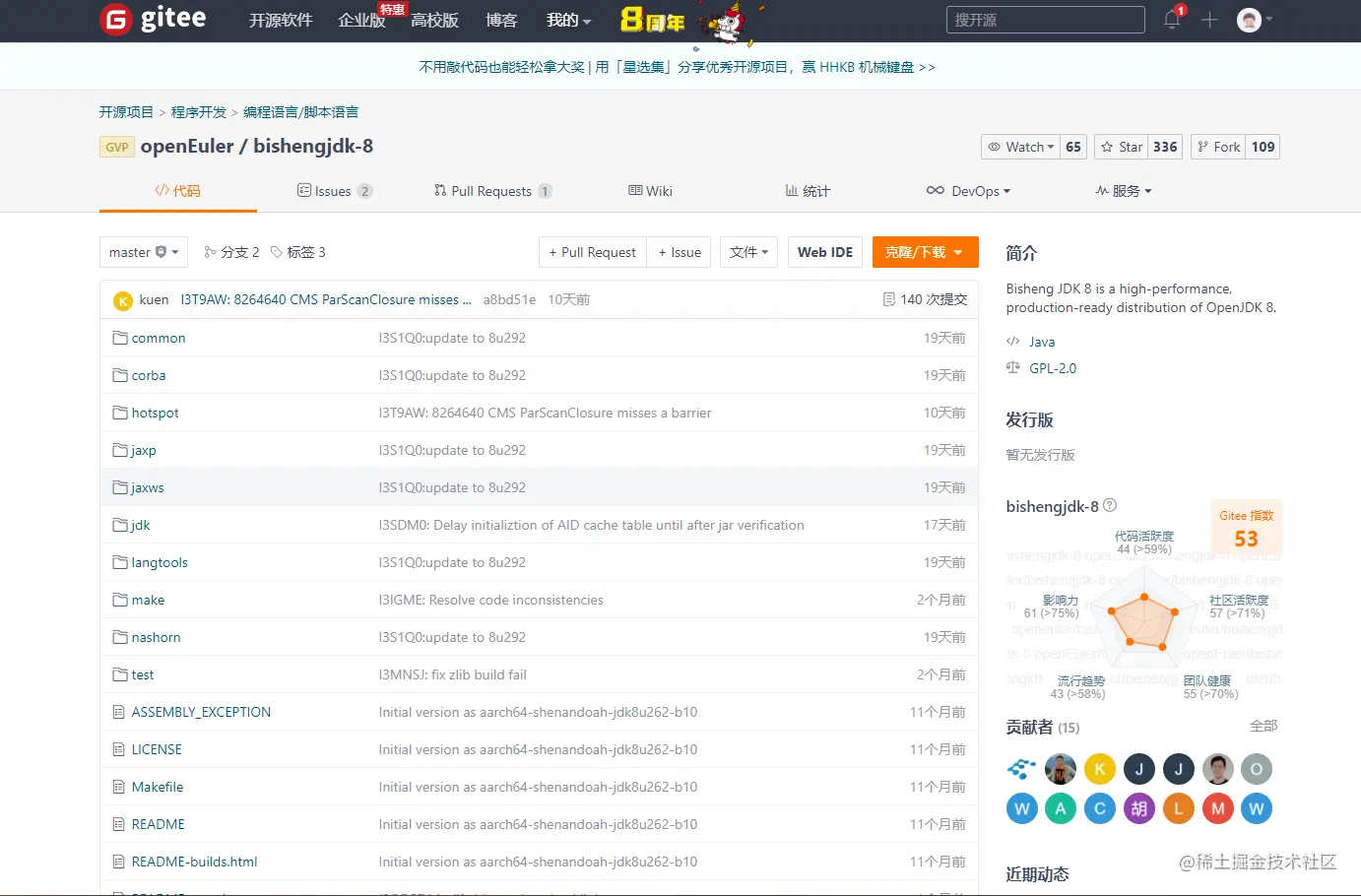Open the langtools folder
Viewport: 1361px width, 896px height.
point(160,562)
